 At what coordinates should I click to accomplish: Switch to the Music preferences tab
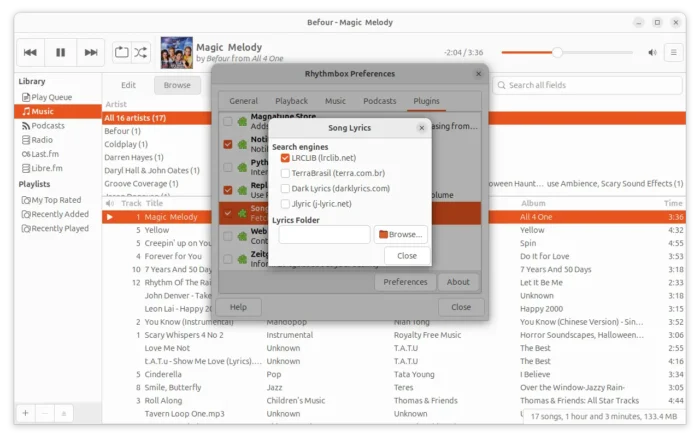point(335,101)
